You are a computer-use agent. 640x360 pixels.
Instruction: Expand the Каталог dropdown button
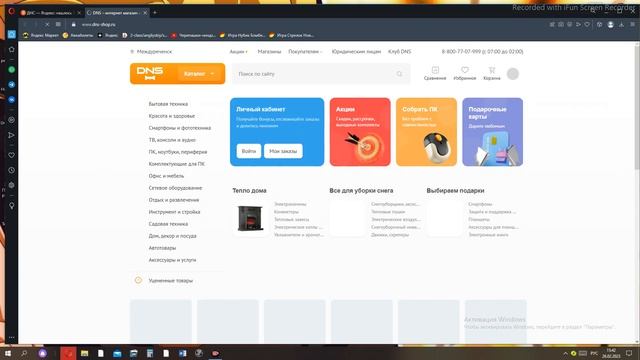tap(199, 74)
